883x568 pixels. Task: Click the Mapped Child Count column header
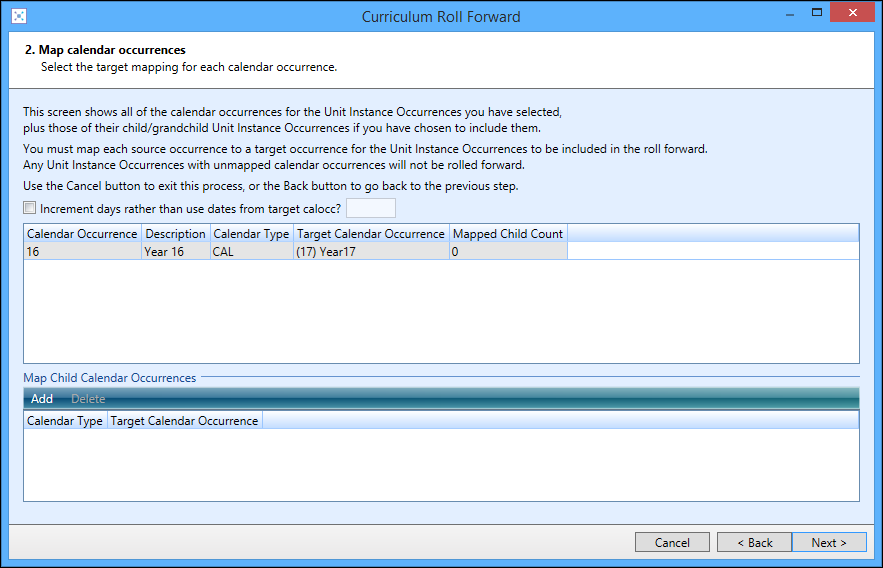[508, 234]
